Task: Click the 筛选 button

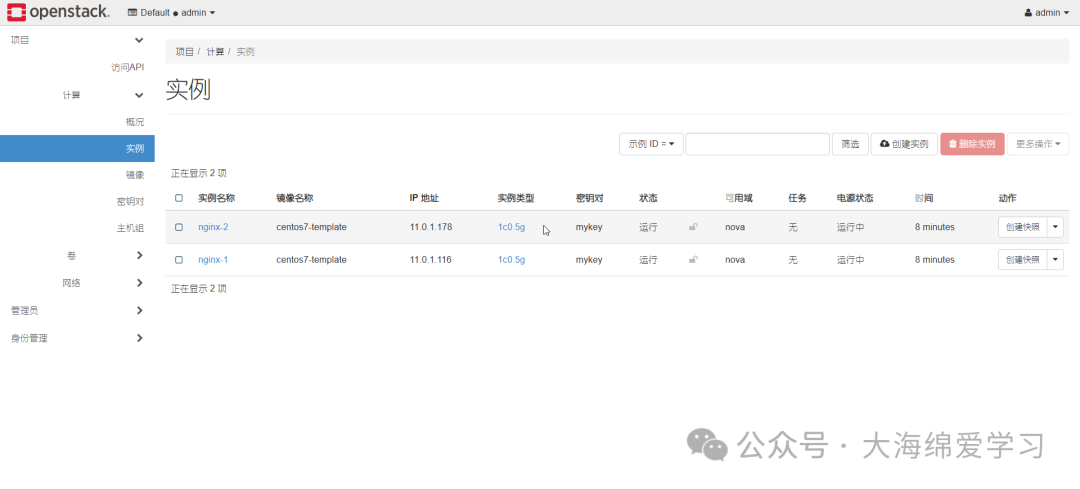Action: point(850,144)
